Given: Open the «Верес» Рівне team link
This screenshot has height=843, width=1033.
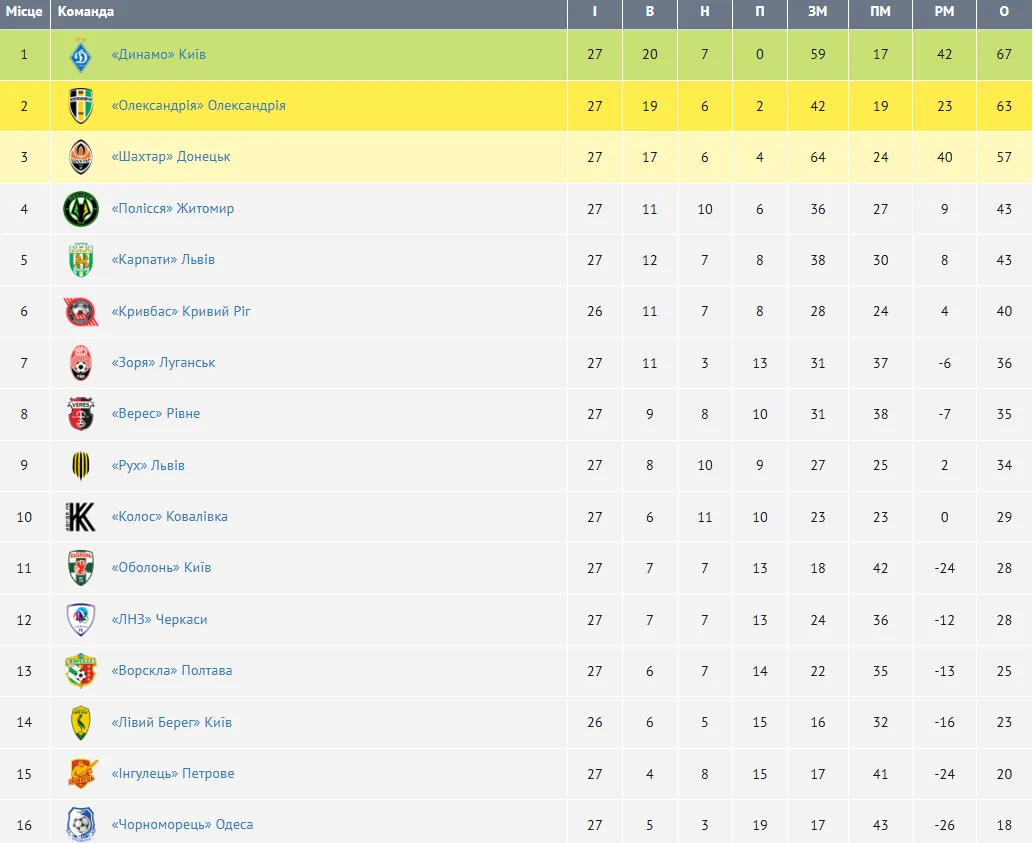Looking at the screenshot, I should pos(155,414).
